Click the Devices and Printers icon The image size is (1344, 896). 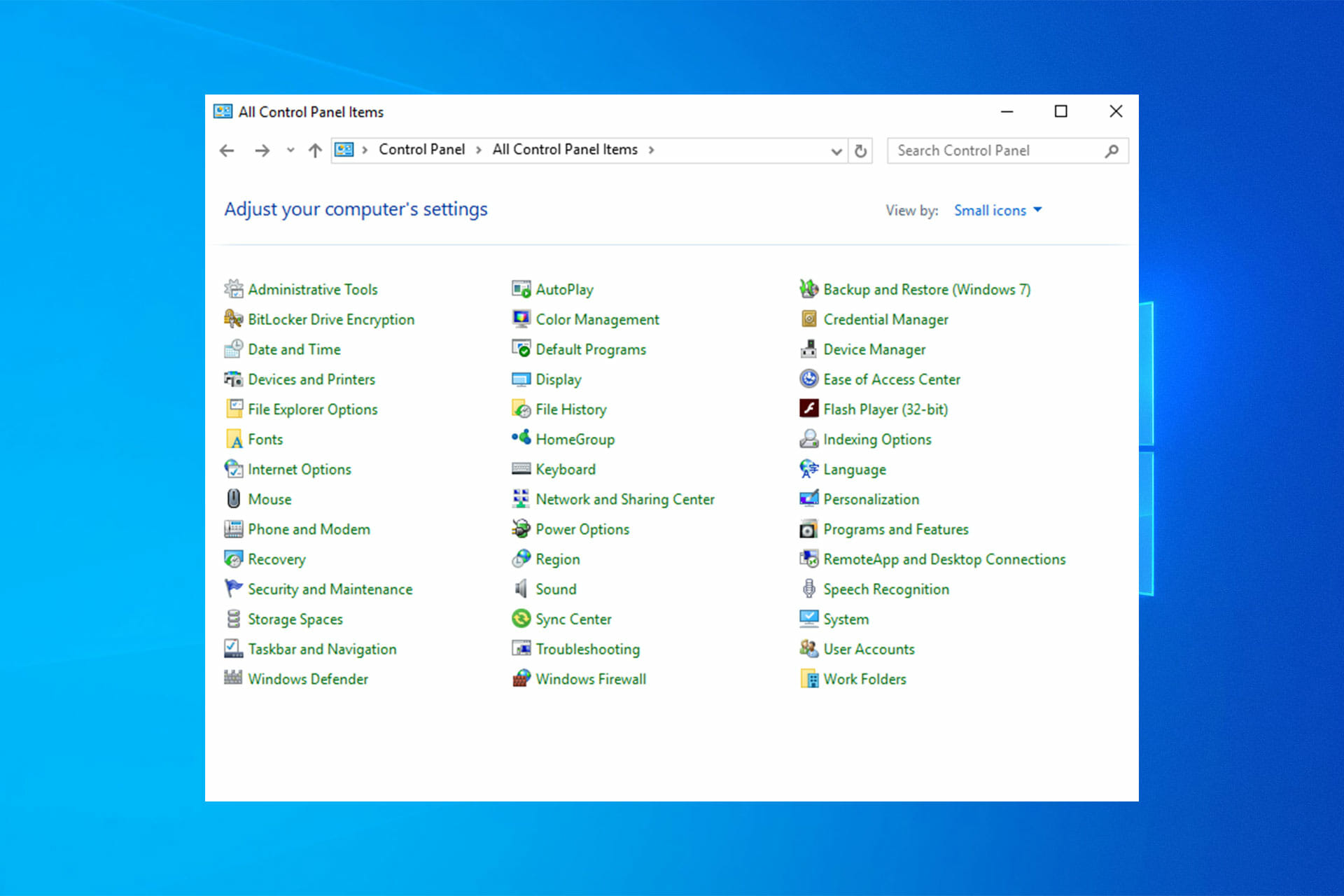pos(233,379)
